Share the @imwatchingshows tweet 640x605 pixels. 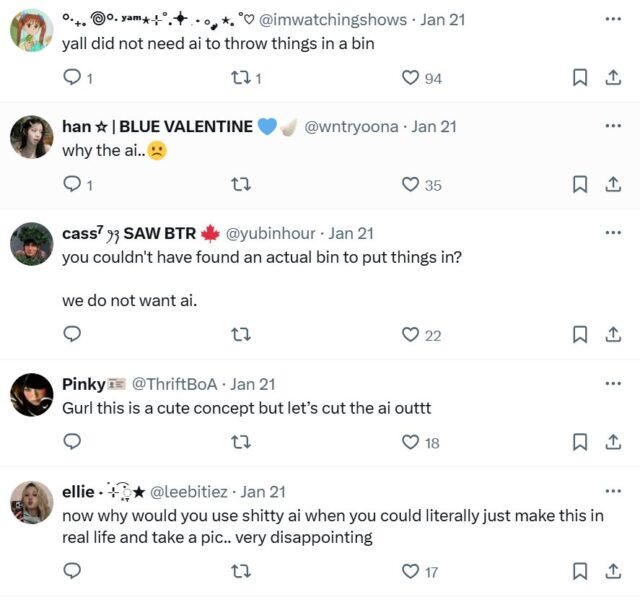pyautogui.click(x=613, y=78)
